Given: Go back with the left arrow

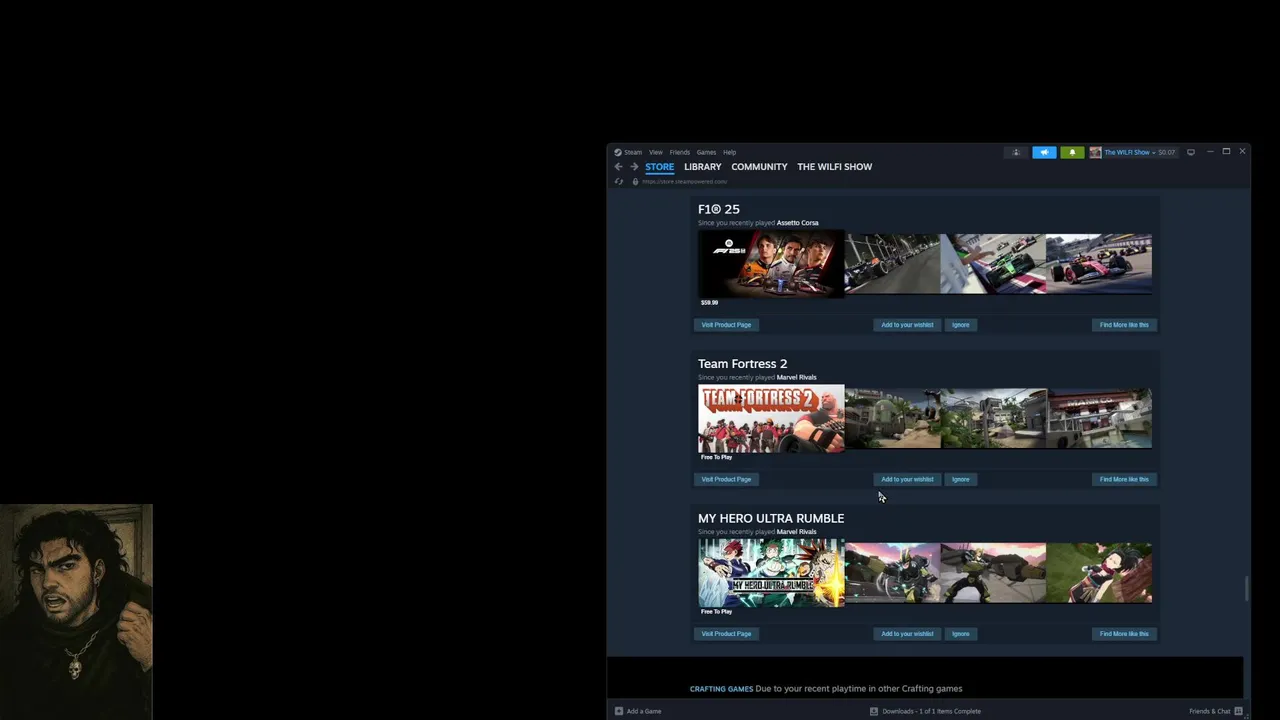Looking at the screenshot, I should 618,167.
